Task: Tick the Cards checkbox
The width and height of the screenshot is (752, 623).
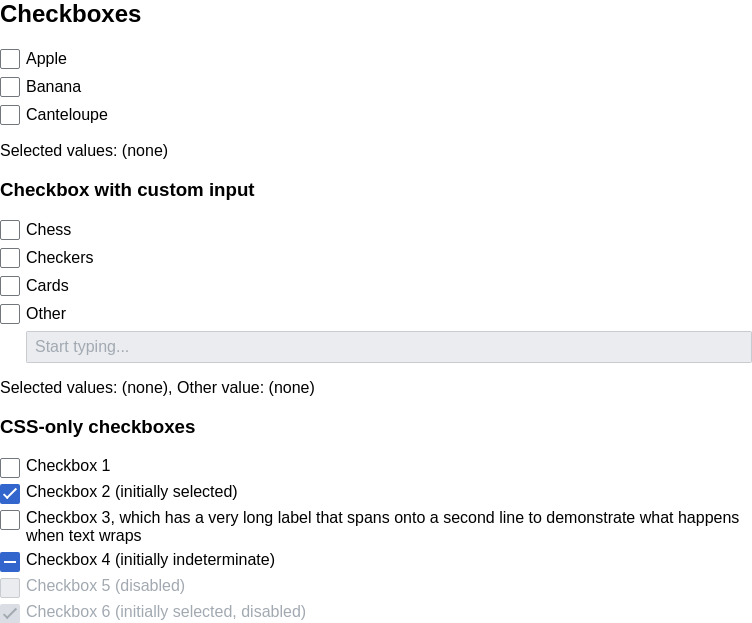Action: tap(10, 286)
